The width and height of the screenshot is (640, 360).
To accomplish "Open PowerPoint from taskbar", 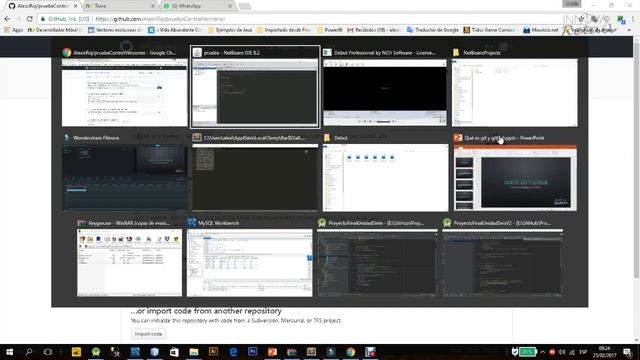I will (x=272, y=352).
